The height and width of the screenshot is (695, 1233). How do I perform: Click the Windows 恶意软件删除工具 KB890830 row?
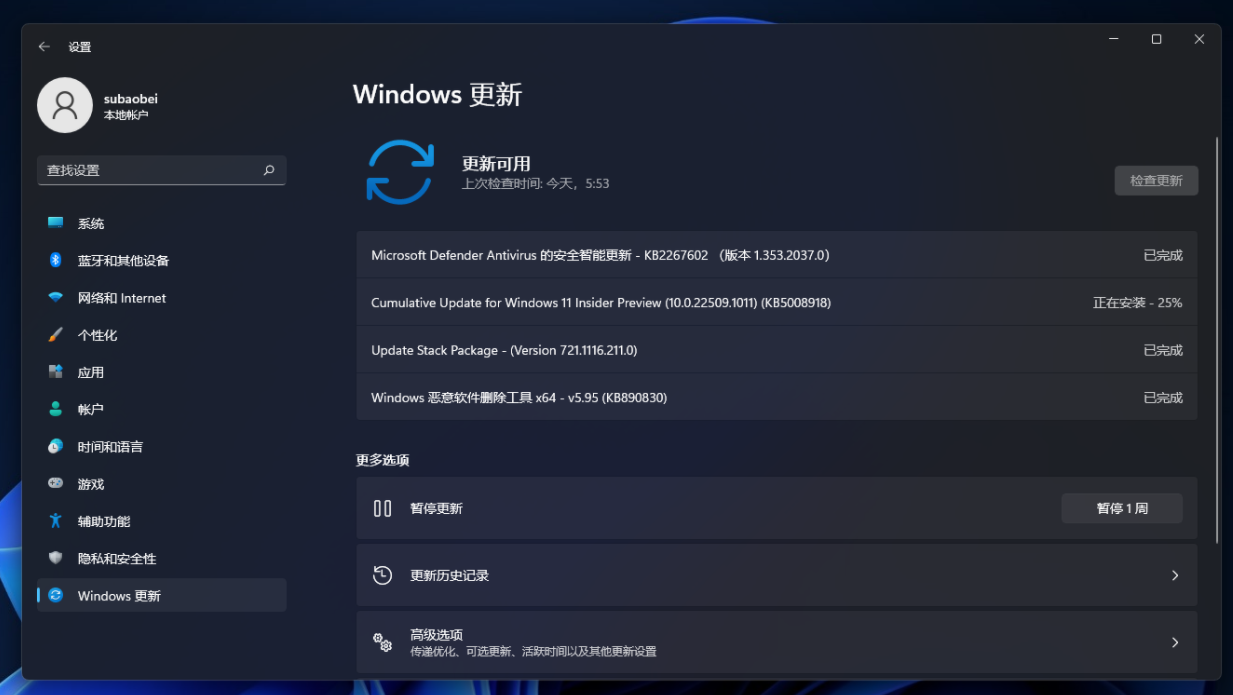pyautogui.click(x=777, y=397)
